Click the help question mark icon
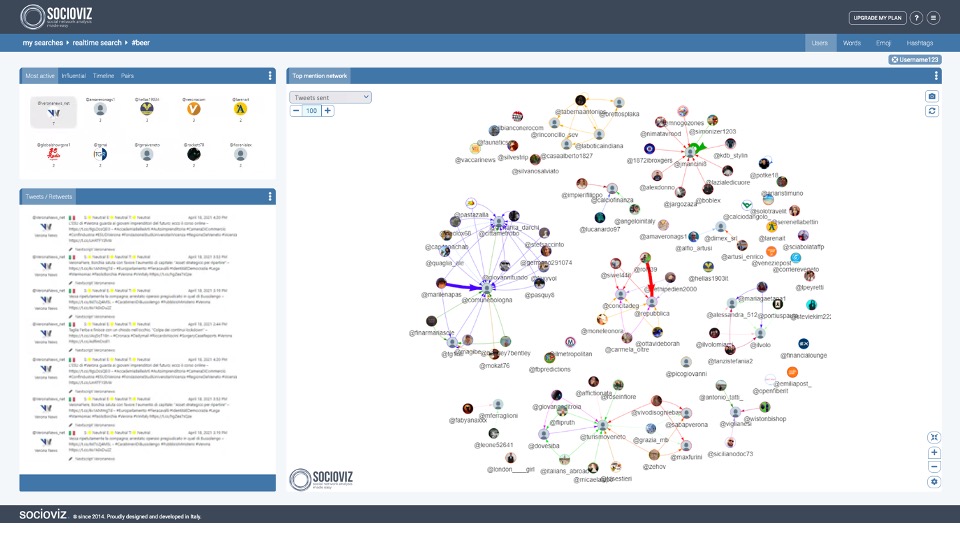Image resolution: width=960 pixels, height=540 pixels. pos(916,18)
